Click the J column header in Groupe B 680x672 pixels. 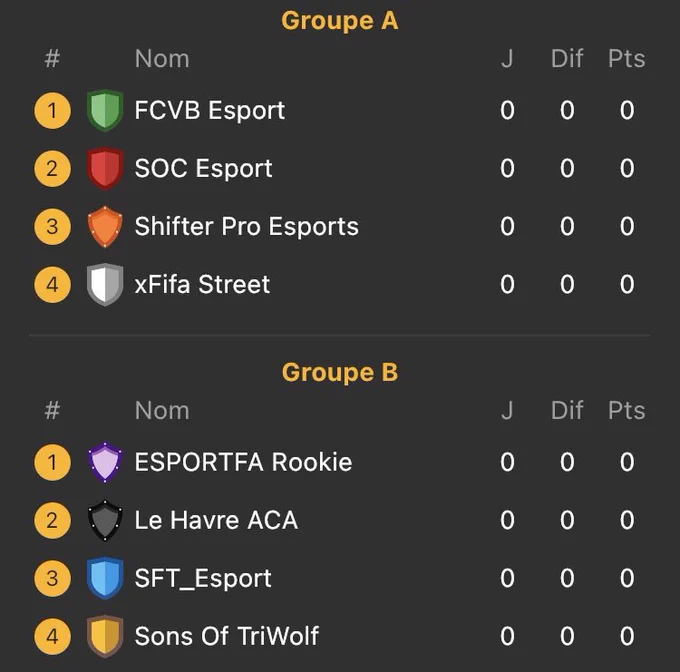(507, 410)
